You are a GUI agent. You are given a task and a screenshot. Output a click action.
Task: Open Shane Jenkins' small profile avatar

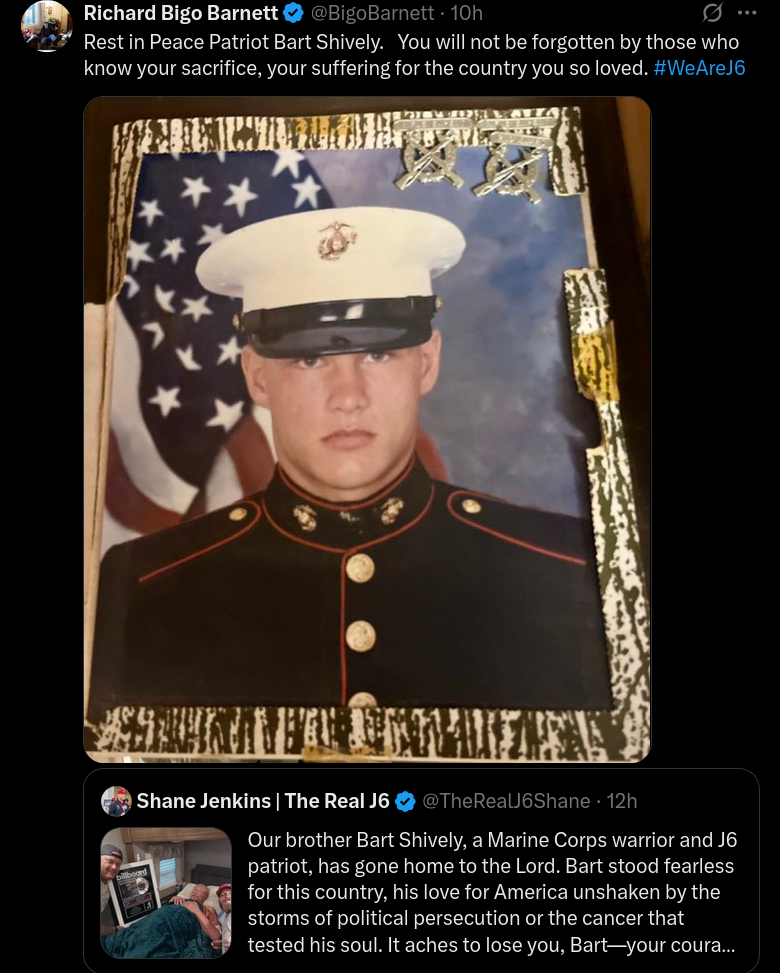(x=116, y=801)
